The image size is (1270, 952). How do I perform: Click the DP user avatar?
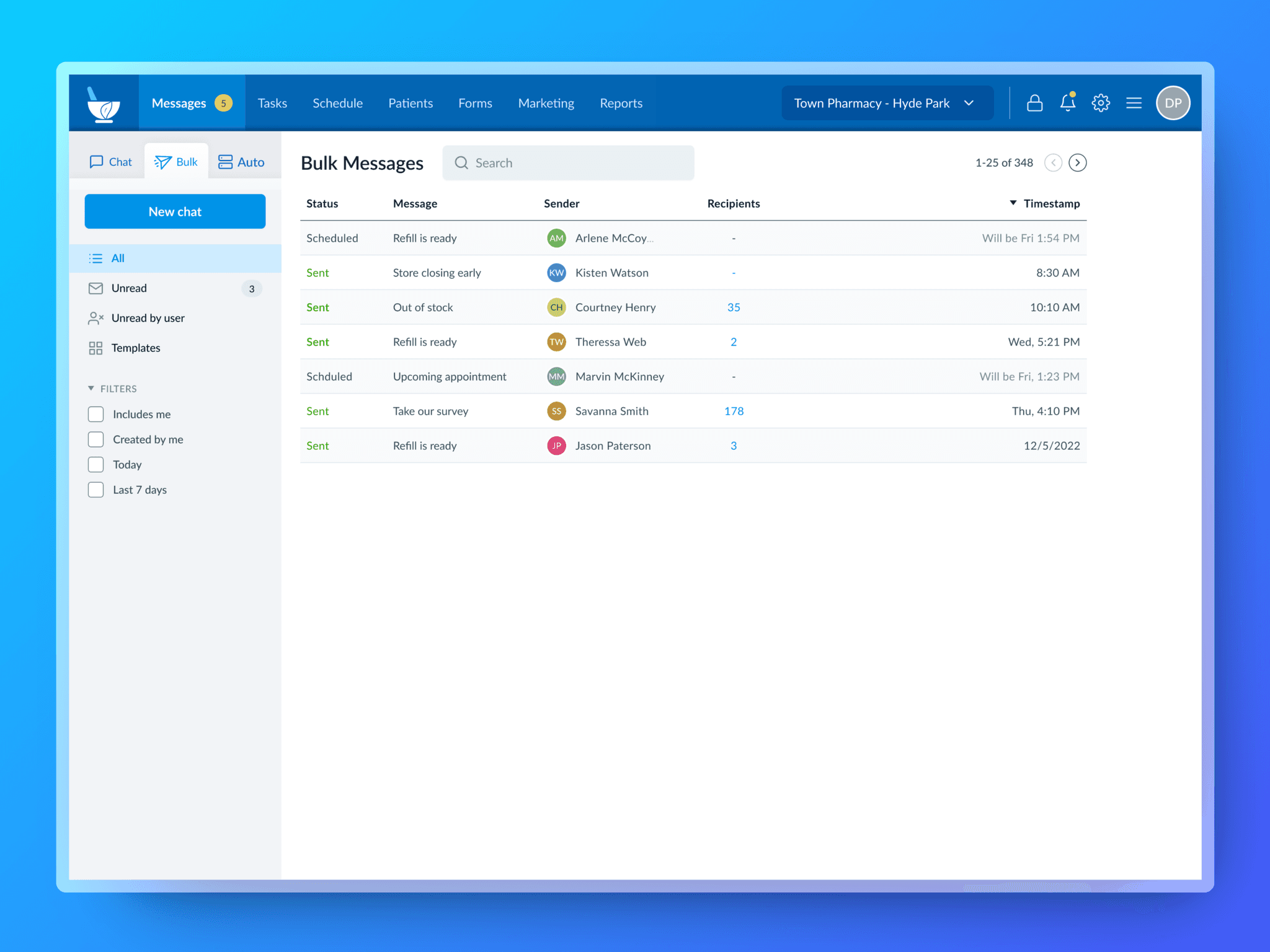tap(1172, 103)
